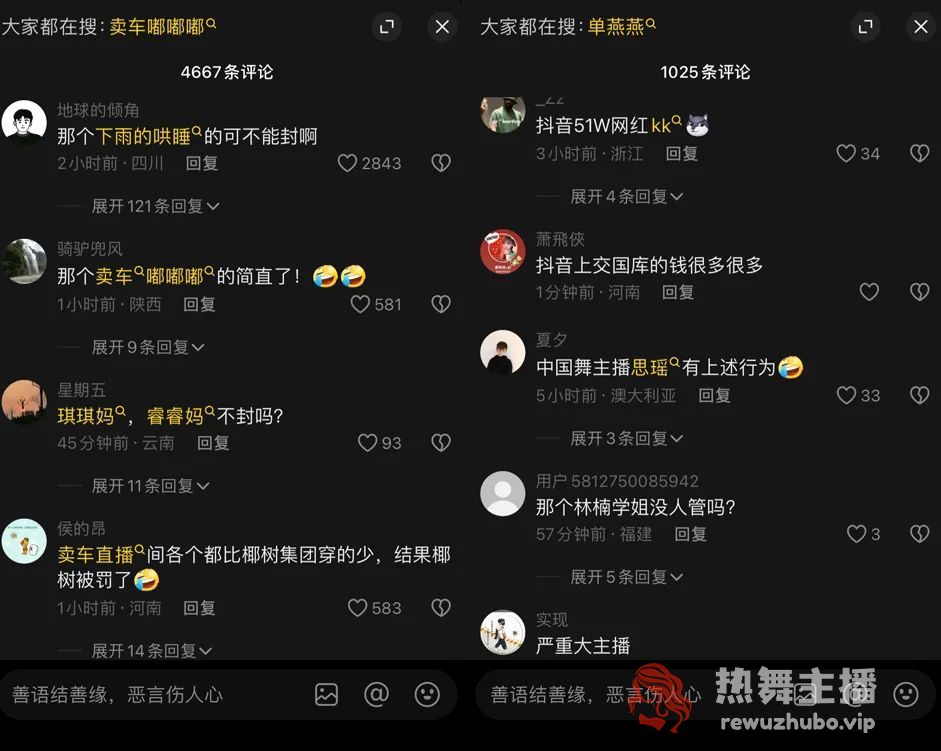Tap heart icon on 萧飛俠's comment

point(869,292)
